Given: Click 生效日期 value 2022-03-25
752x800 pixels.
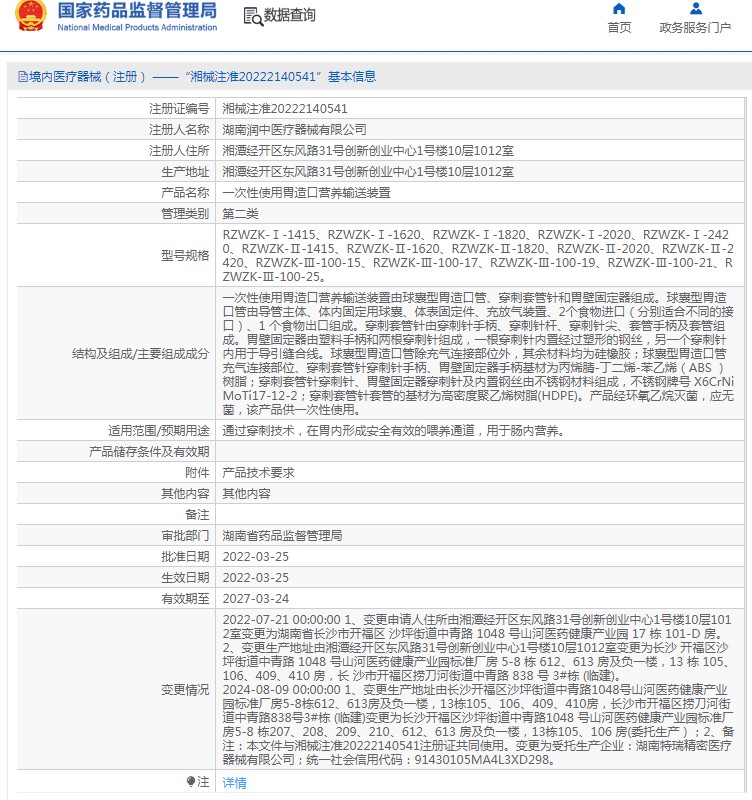Looking at the screenshot, I should point(256,578).
